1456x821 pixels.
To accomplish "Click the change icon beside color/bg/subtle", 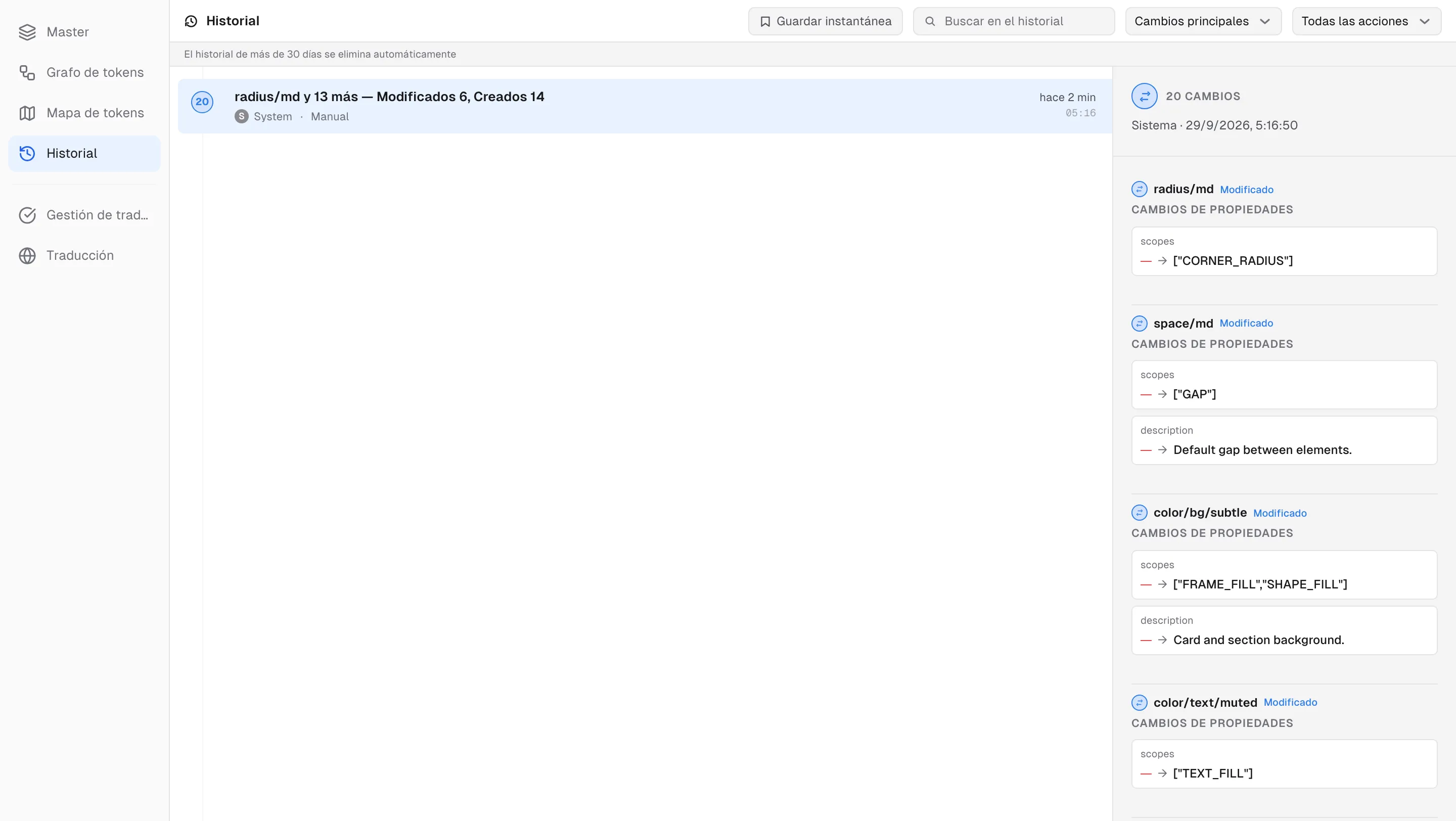I will tap(1140, 513).
